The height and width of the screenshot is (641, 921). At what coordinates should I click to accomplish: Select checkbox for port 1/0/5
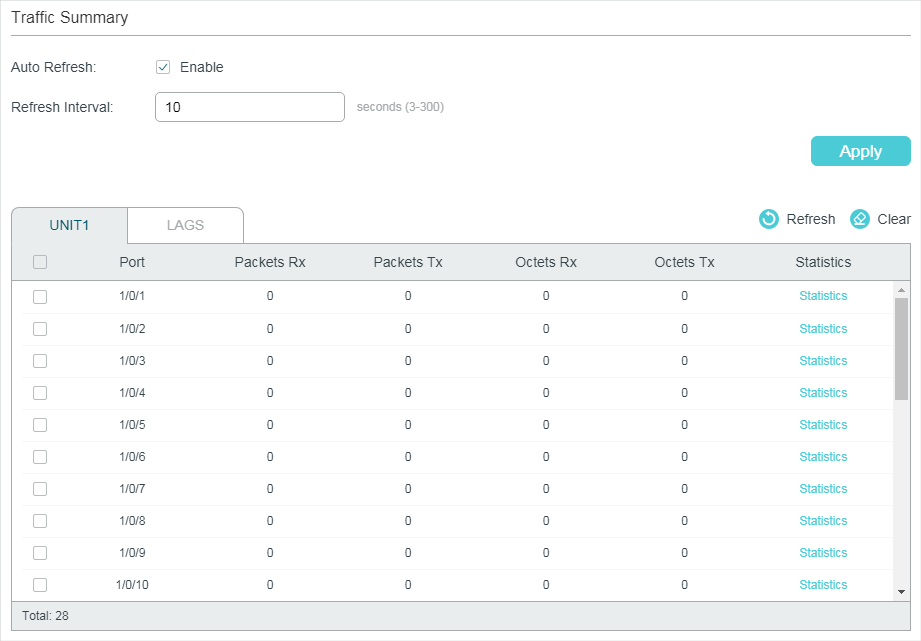click(40, 425)
